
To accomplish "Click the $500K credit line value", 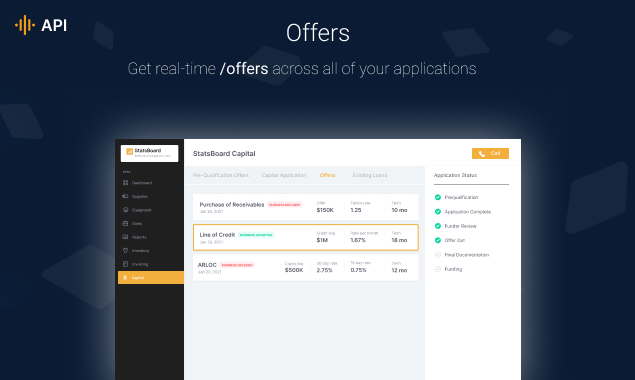I will point(294,270).
